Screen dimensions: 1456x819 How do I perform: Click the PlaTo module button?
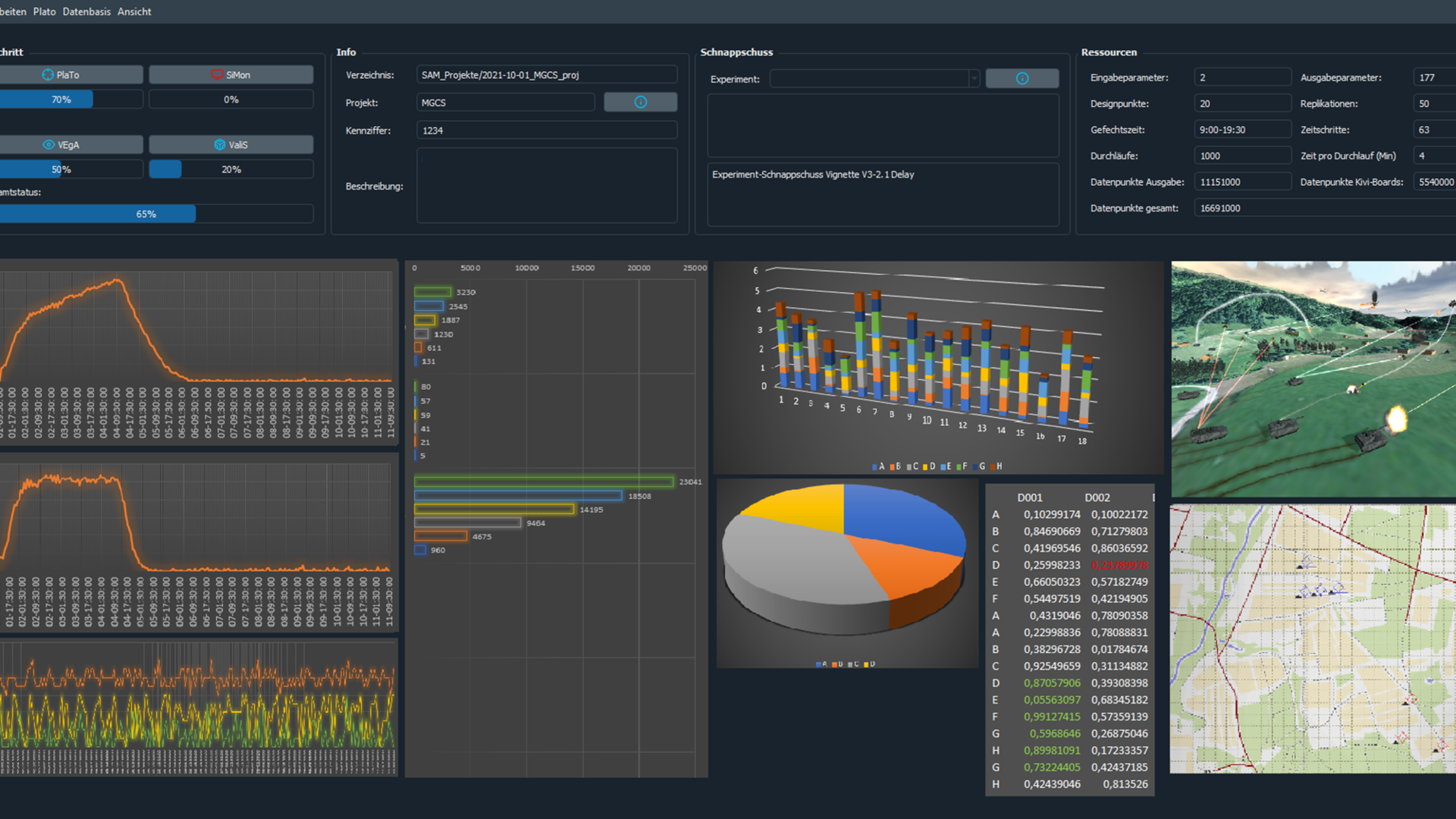point(70,74)
